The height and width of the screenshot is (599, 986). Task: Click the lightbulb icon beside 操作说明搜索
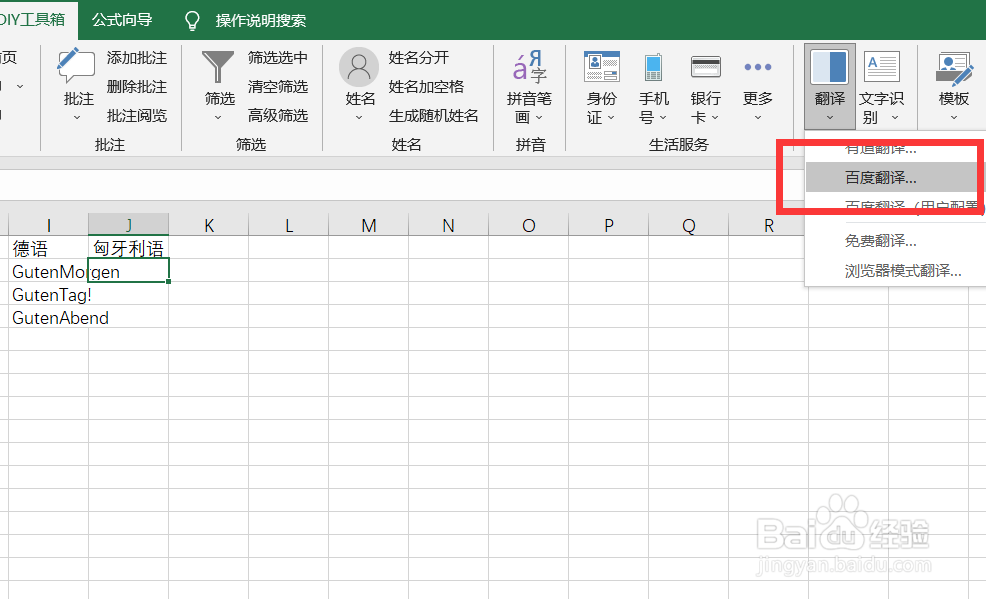click(192, 21)
